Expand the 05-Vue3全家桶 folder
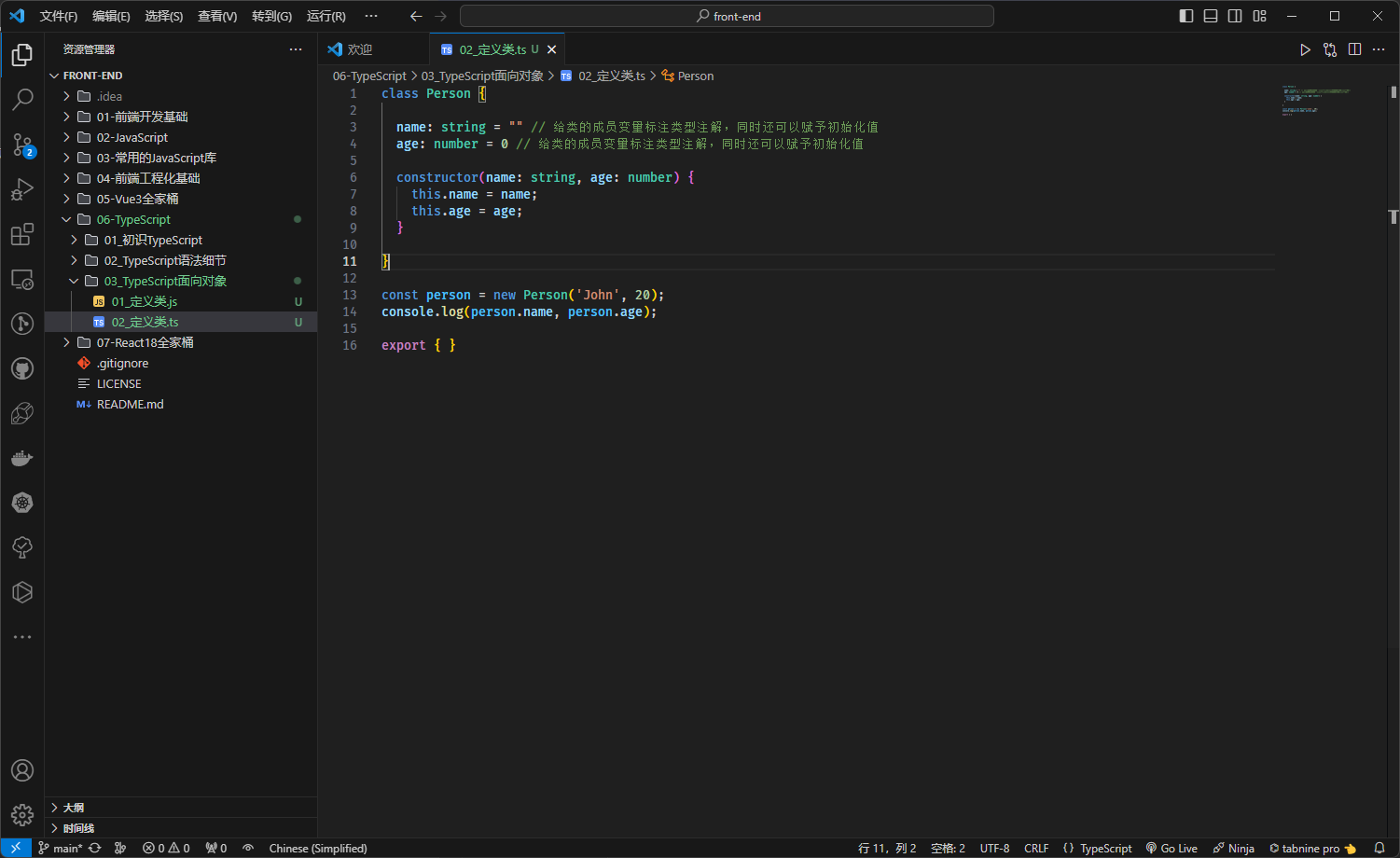Viewport: 1400px width, 858px height. click(137, 199)
